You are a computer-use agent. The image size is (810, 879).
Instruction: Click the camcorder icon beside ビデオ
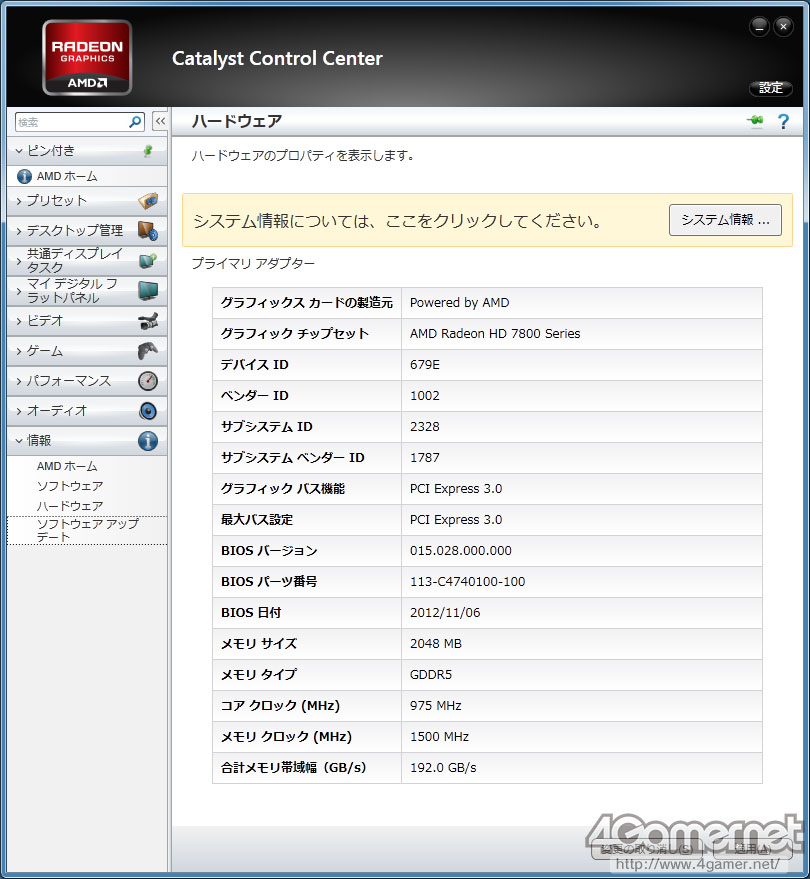(148, 321)
